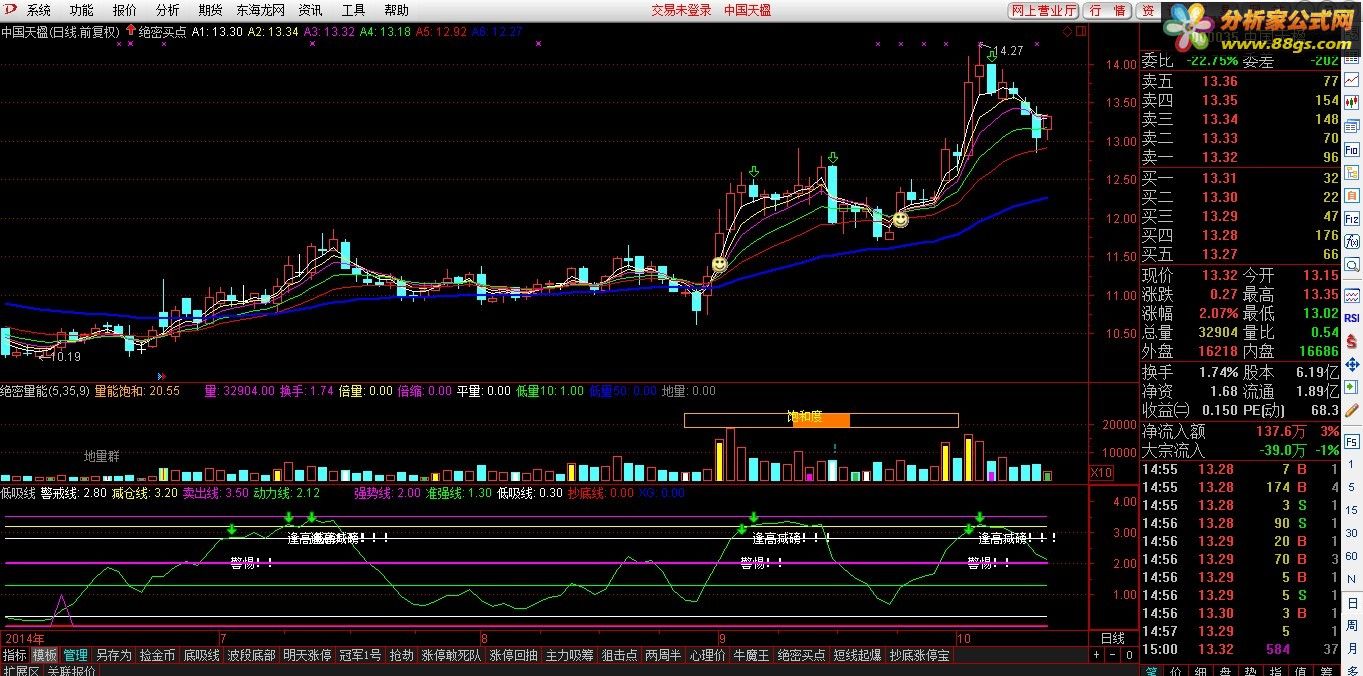The width and height of the screenshot is (1363, 676).
Task: Click the X10 volume scale marker
Action: [1100, 472]
